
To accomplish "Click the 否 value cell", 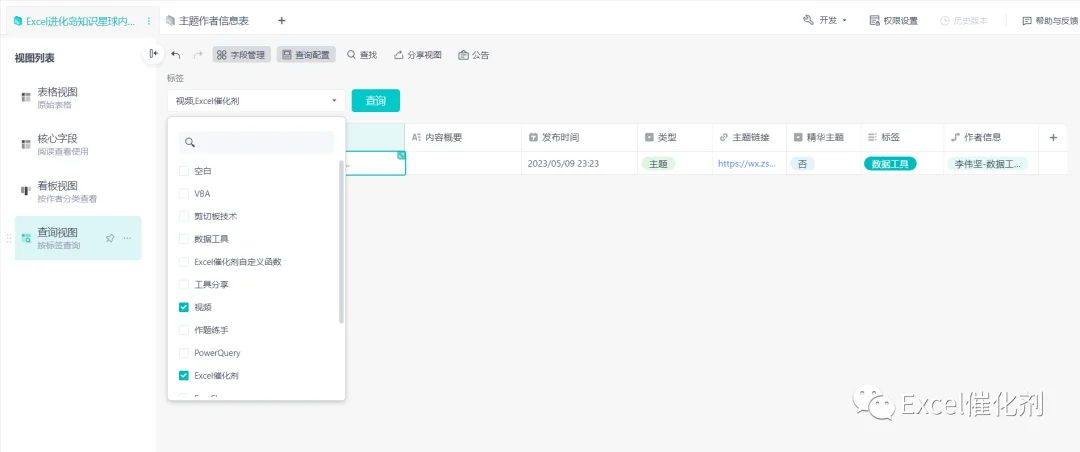I will coord(802,164).
